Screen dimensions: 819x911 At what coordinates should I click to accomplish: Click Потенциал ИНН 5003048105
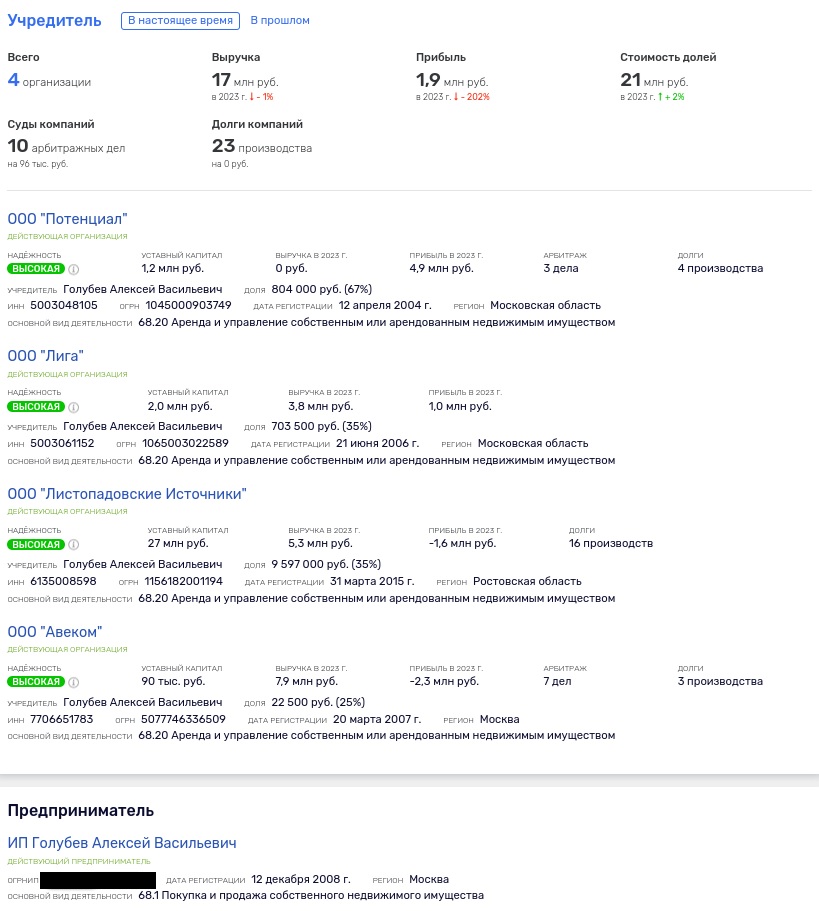coord(64,306)
